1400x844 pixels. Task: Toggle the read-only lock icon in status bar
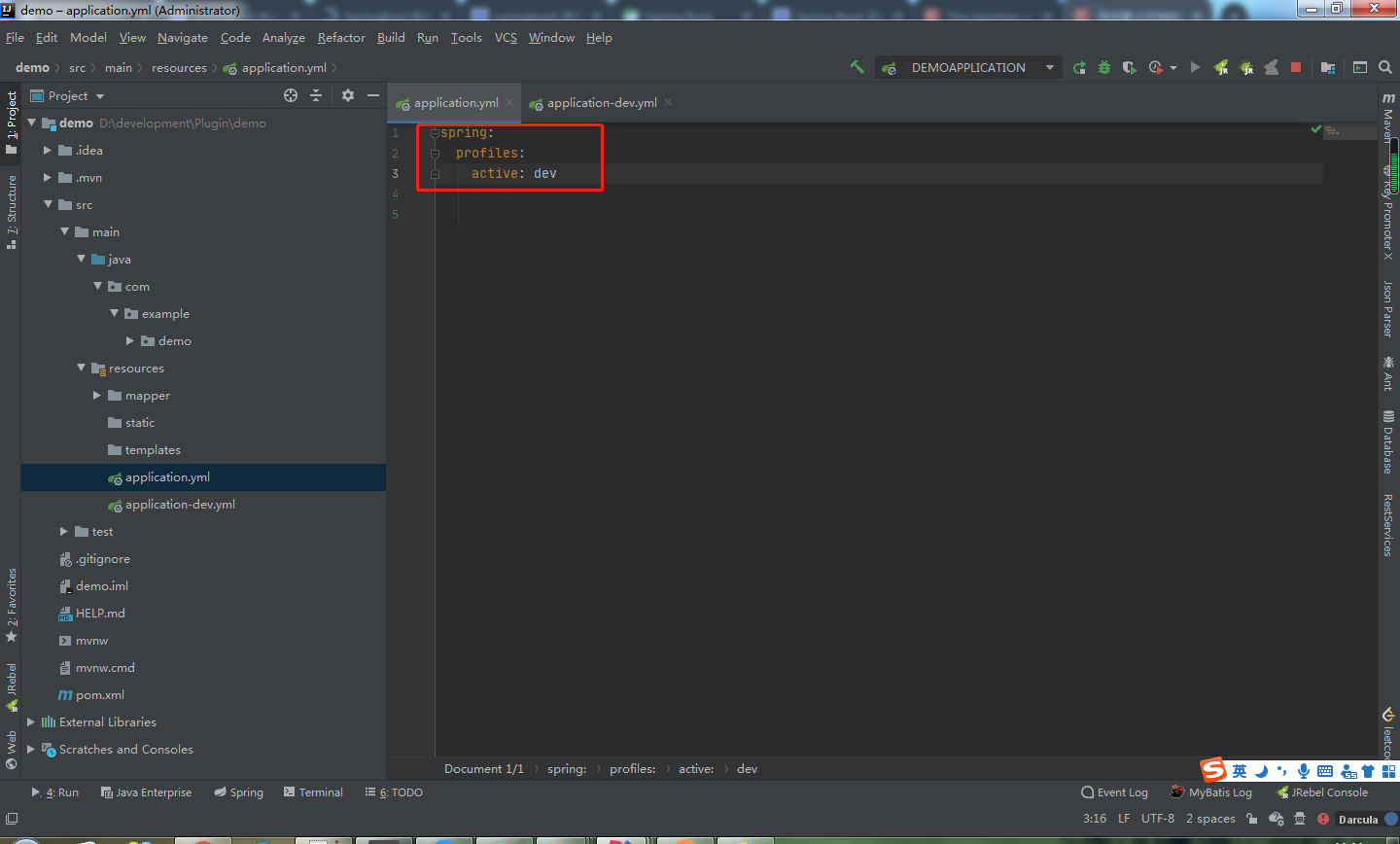(x=1252, y=819)
